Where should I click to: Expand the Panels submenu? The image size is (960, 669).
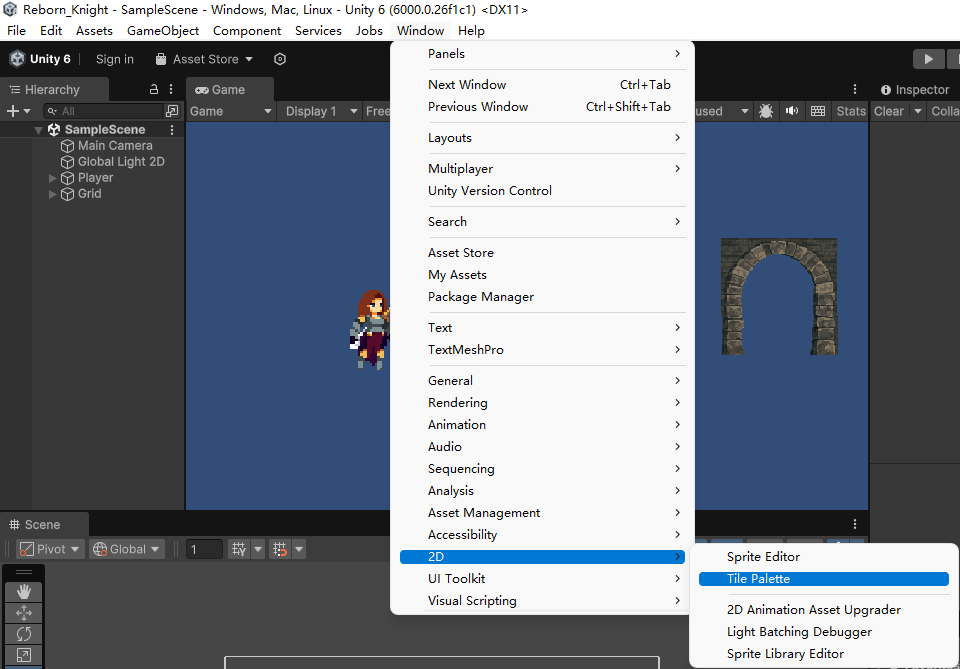(x=542, y=54)
